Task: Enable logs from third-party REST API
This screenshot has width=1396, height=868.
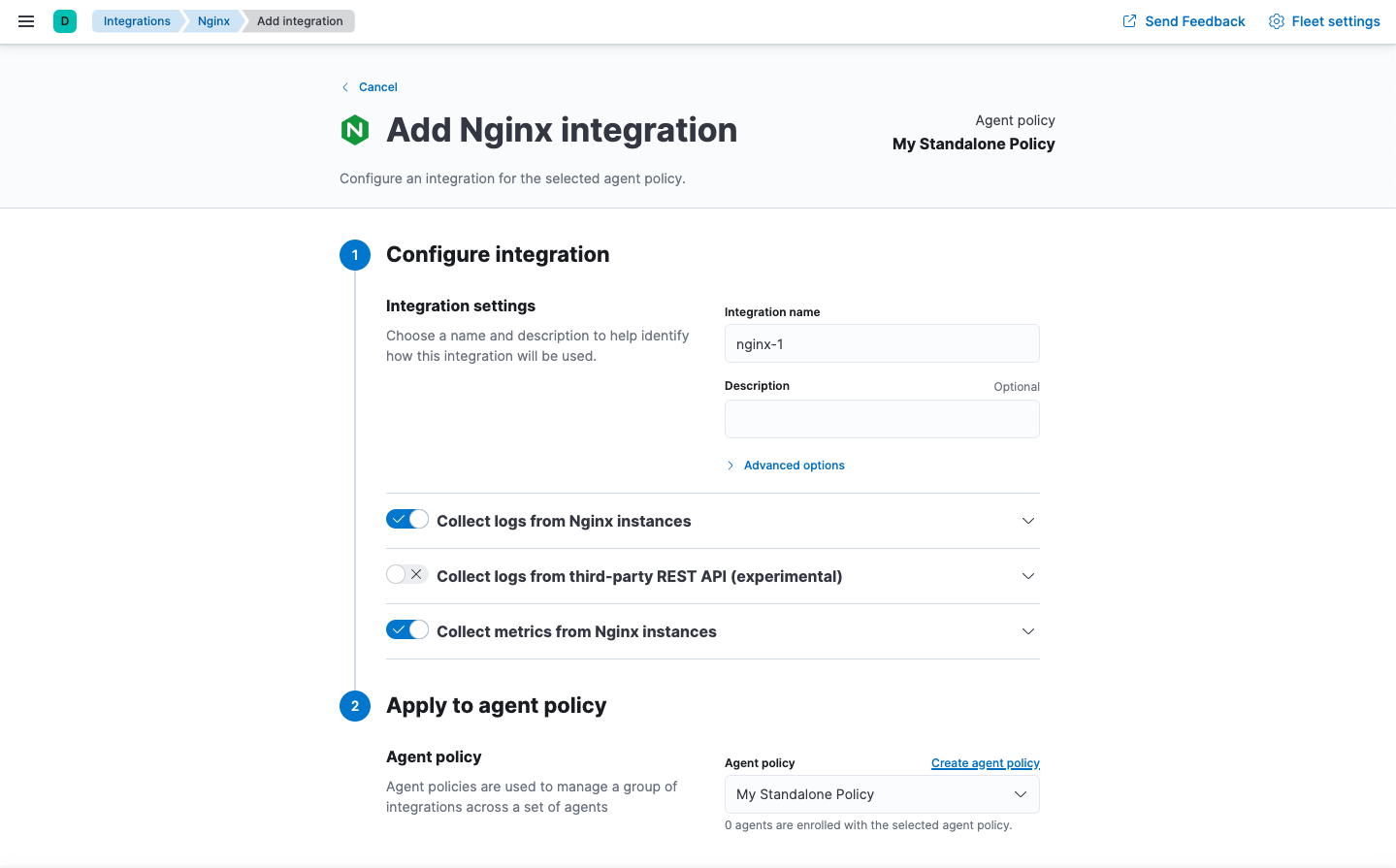Action: [x=406, y=573]
